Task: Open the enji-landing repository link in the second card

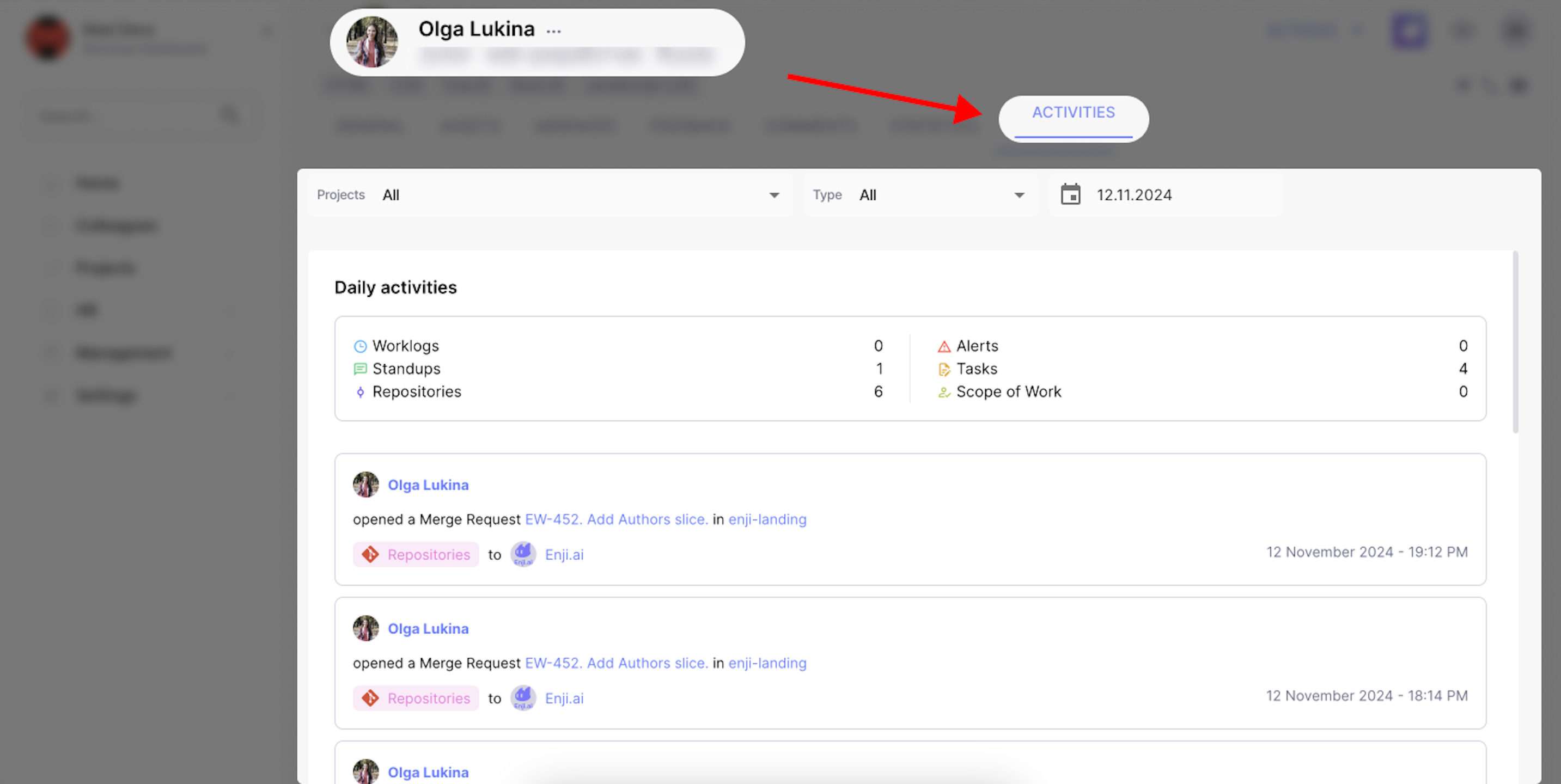Action: coord(766,663)
